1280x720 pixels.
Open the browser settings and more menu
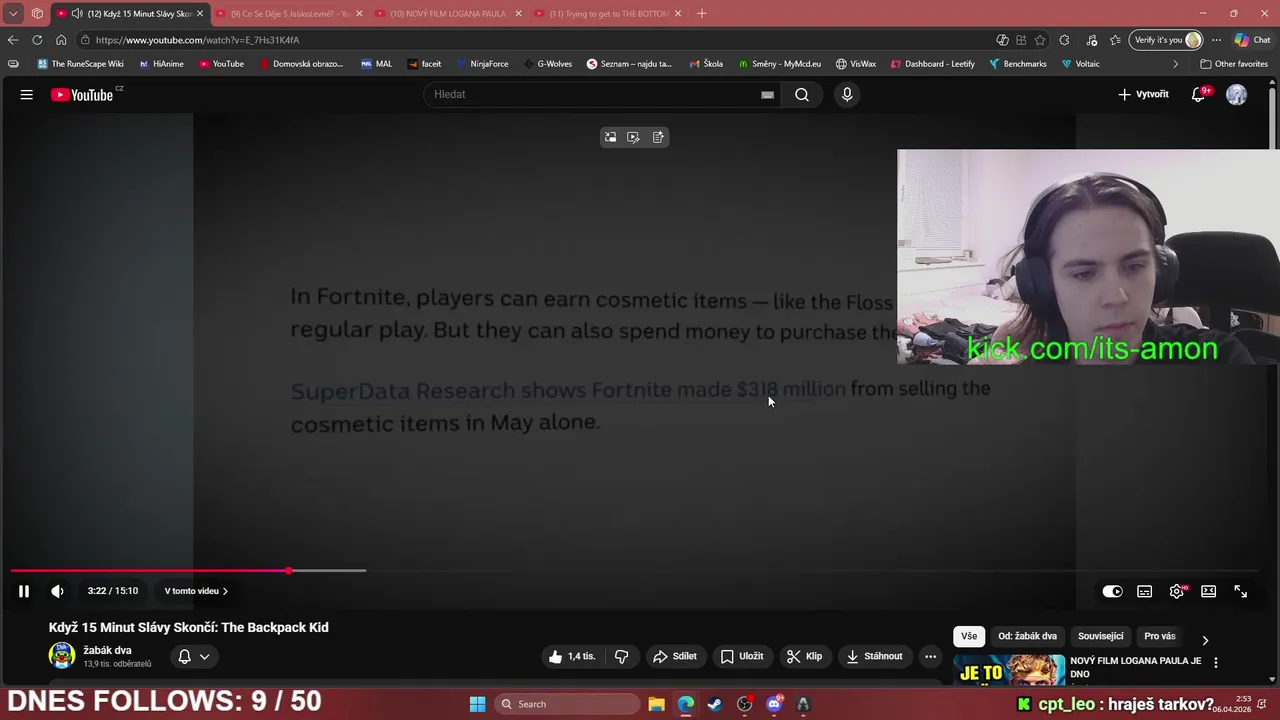[x=1216, y=40]
